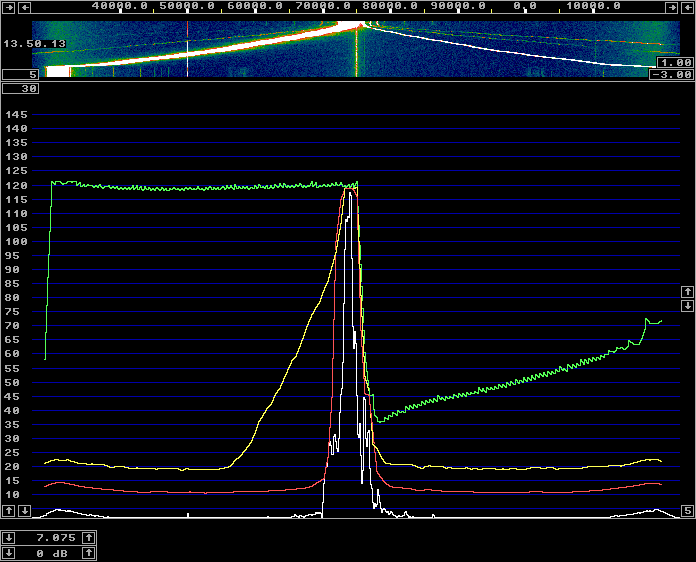
Task: Edit the waterfall averaging box showing 5
Action: click(20, 75)
